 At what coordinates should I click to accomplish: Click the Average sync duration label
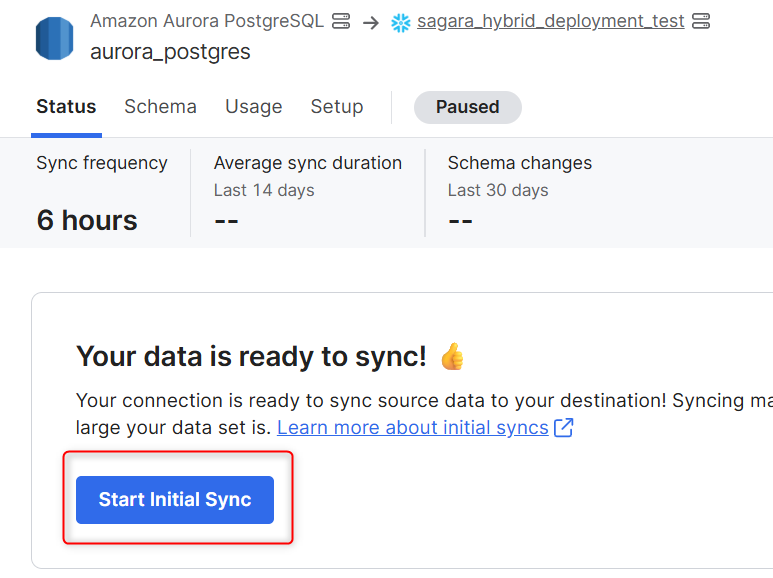coord(308,163)
